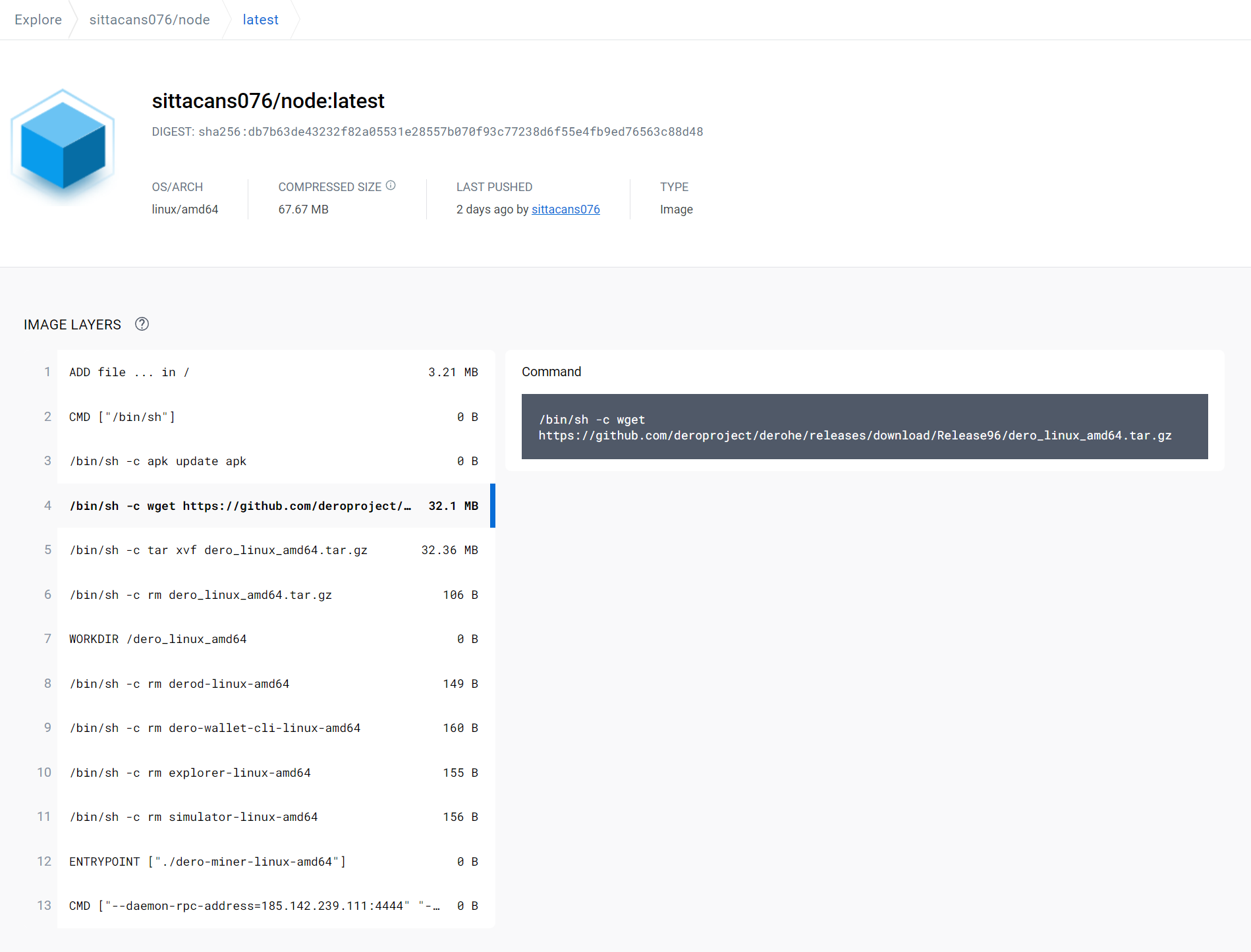Viewport: 1251px width, 952px height.
Task: Select layer 8 rm derod-linux-amd64
Action: 276,684
